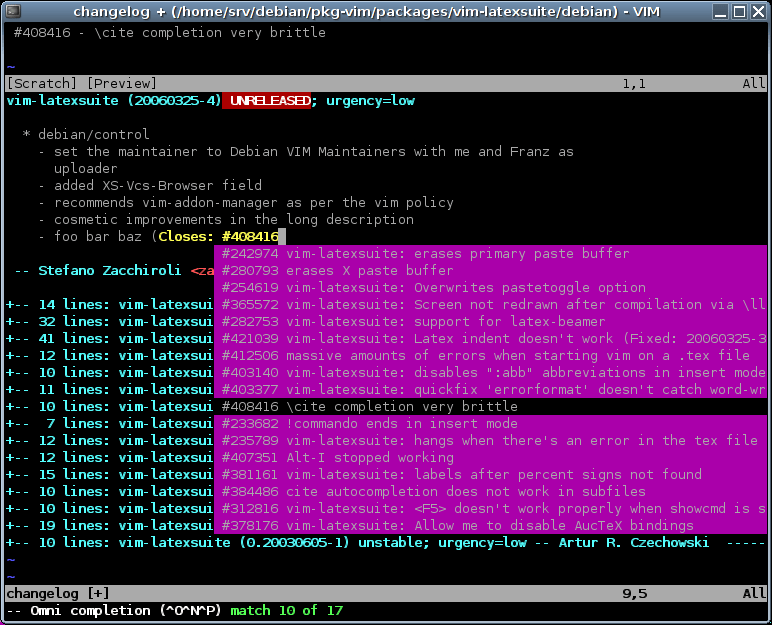Select completion #254619 Overwrites pastetoggle option

click(x=490, y=288)
